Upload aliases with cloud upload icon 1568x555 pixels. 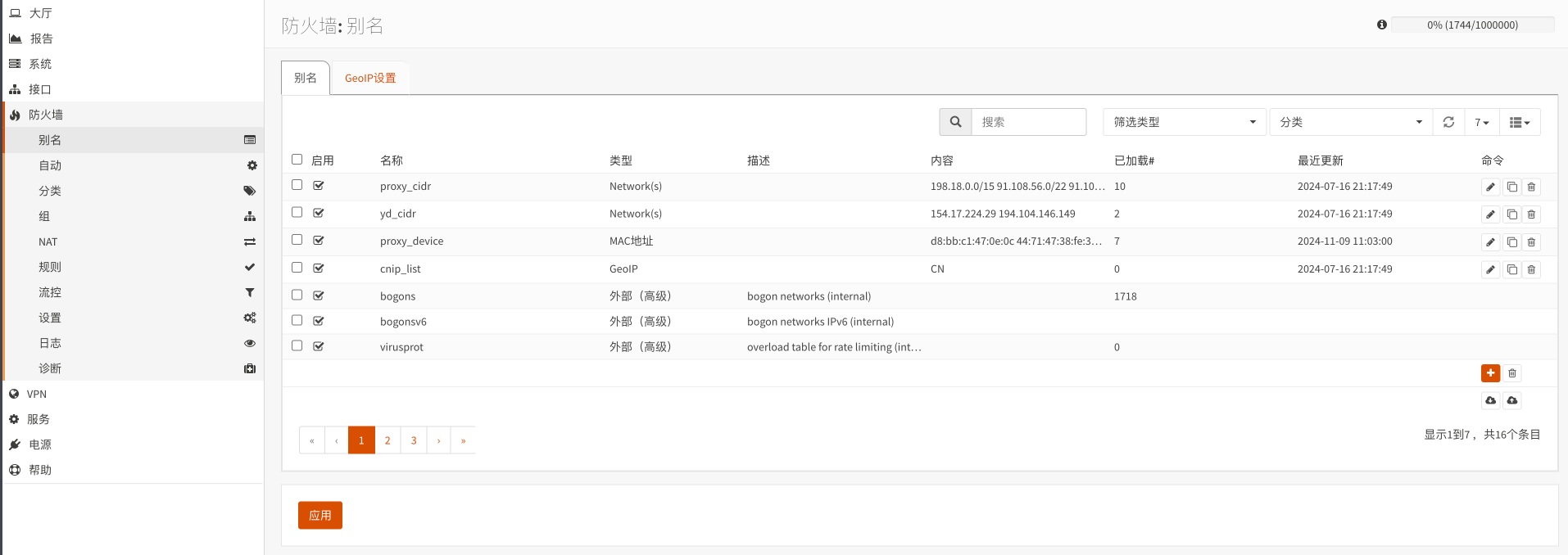pos(1512,400)
